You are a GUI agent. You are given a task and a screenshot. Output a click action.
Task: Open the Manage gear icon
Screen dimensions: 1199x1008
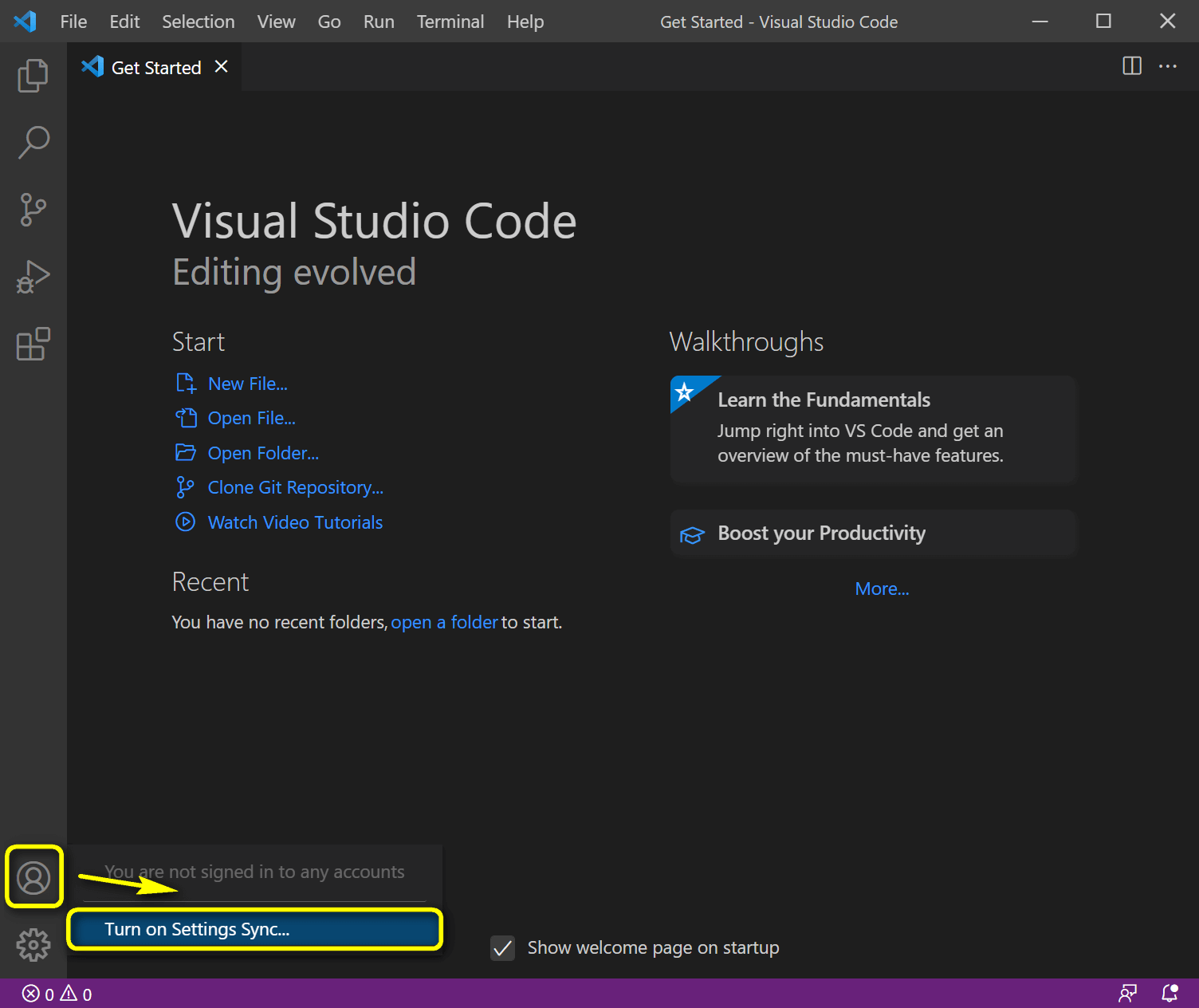pyautogui.click(x=33, y=945)
